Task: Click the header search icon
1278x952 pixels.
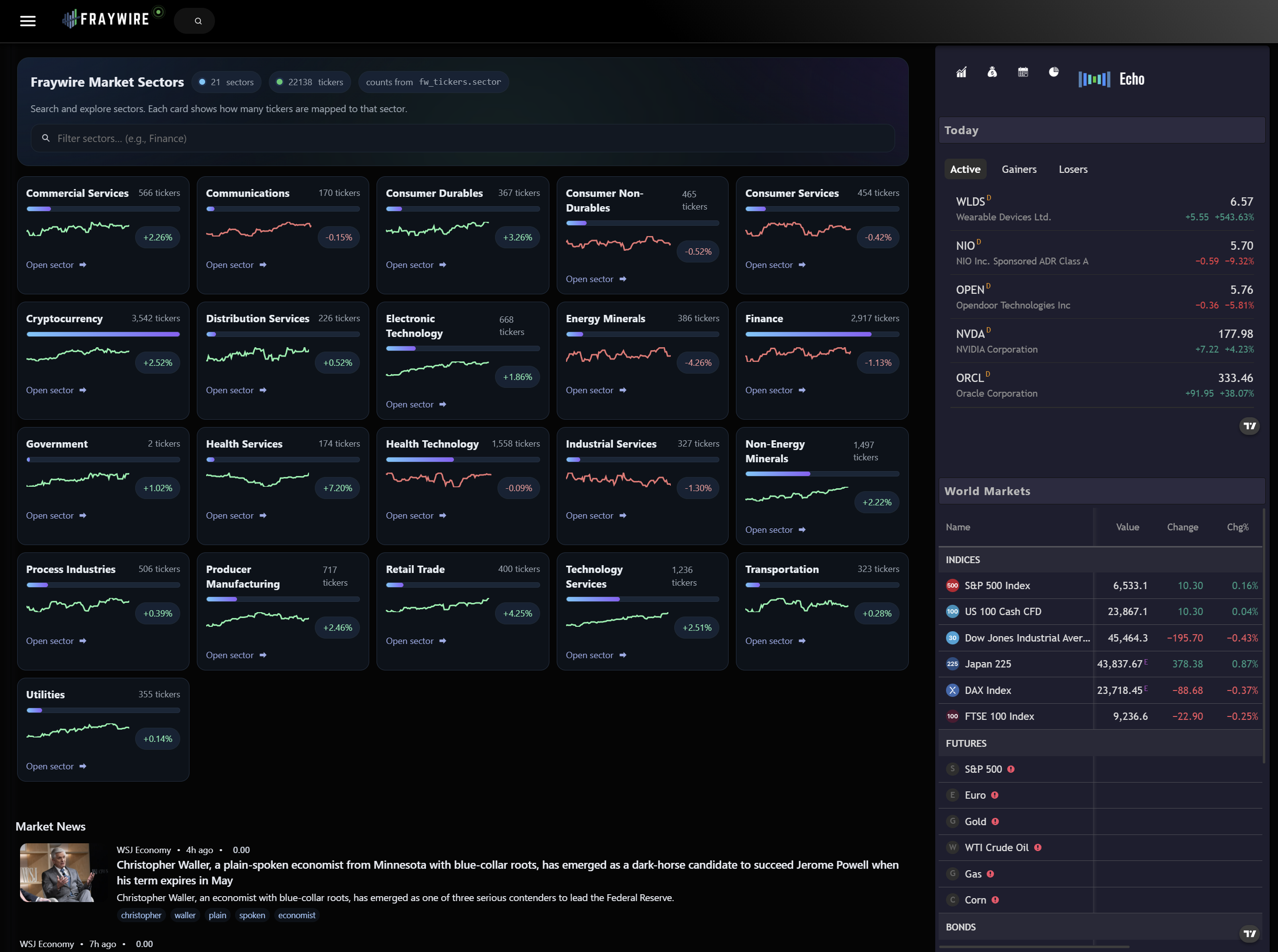Action: point(198,22)
